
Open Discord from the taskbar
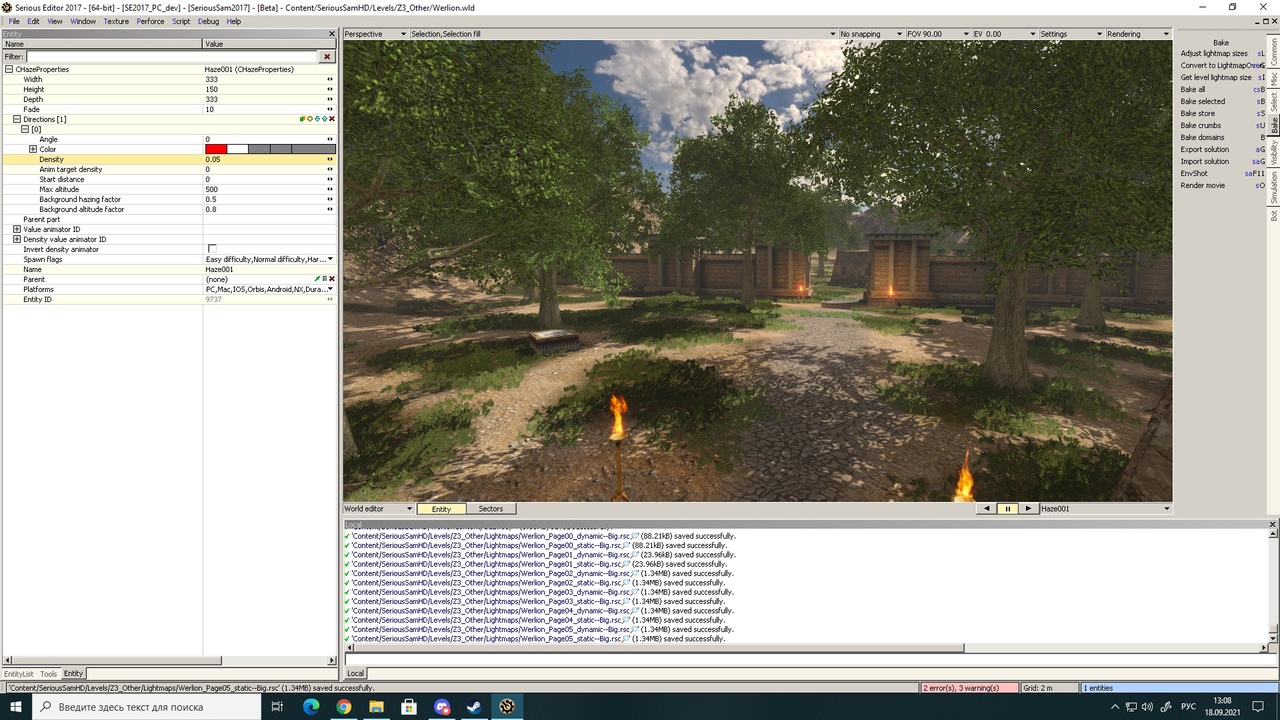443,707
